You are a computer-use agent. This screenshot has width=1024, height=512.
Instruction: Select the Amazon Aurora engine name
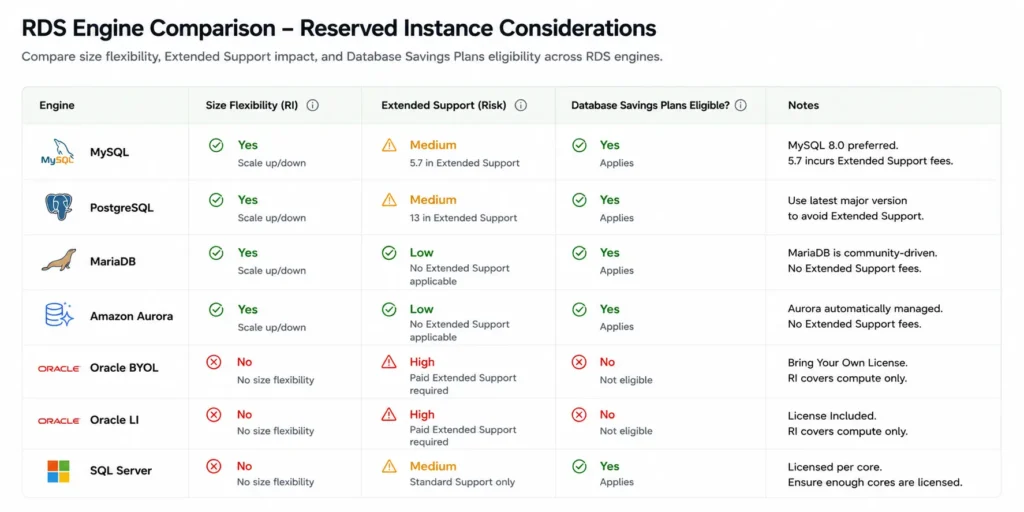131,317
